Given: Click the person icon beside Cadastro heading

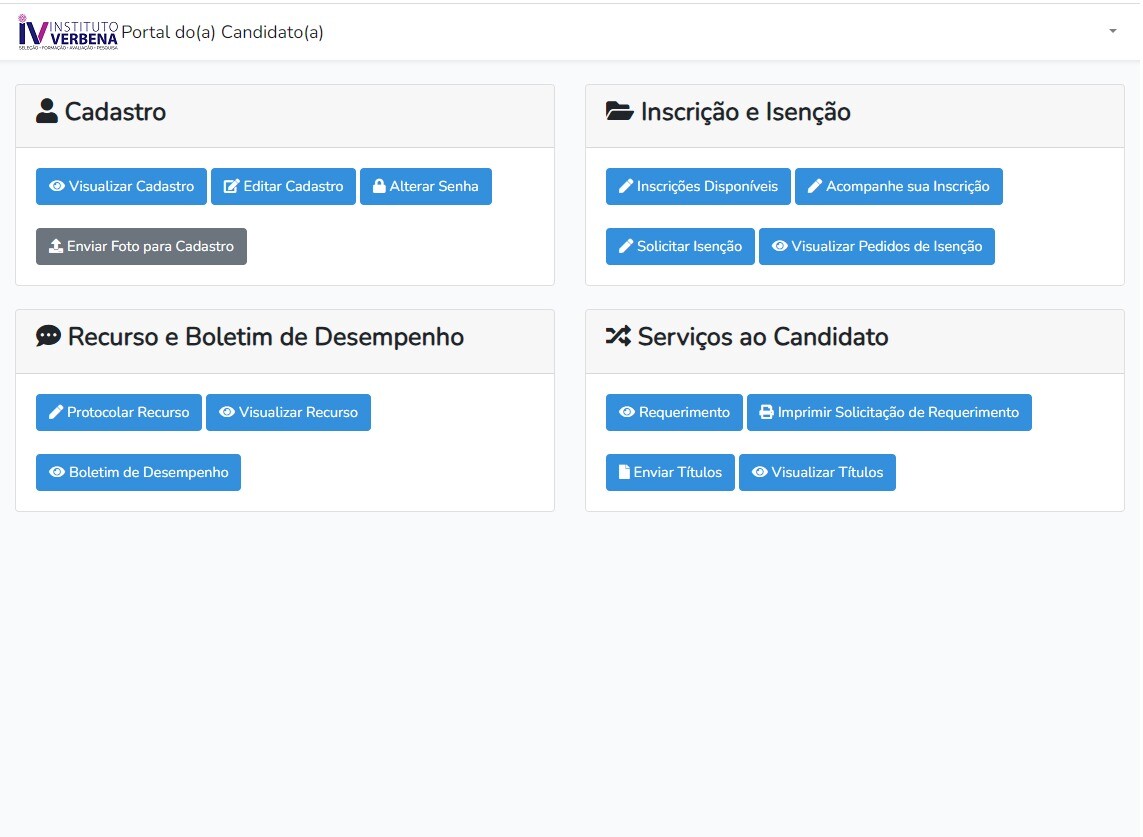Looking at the screenshot, I should click(x=47, y=111).
